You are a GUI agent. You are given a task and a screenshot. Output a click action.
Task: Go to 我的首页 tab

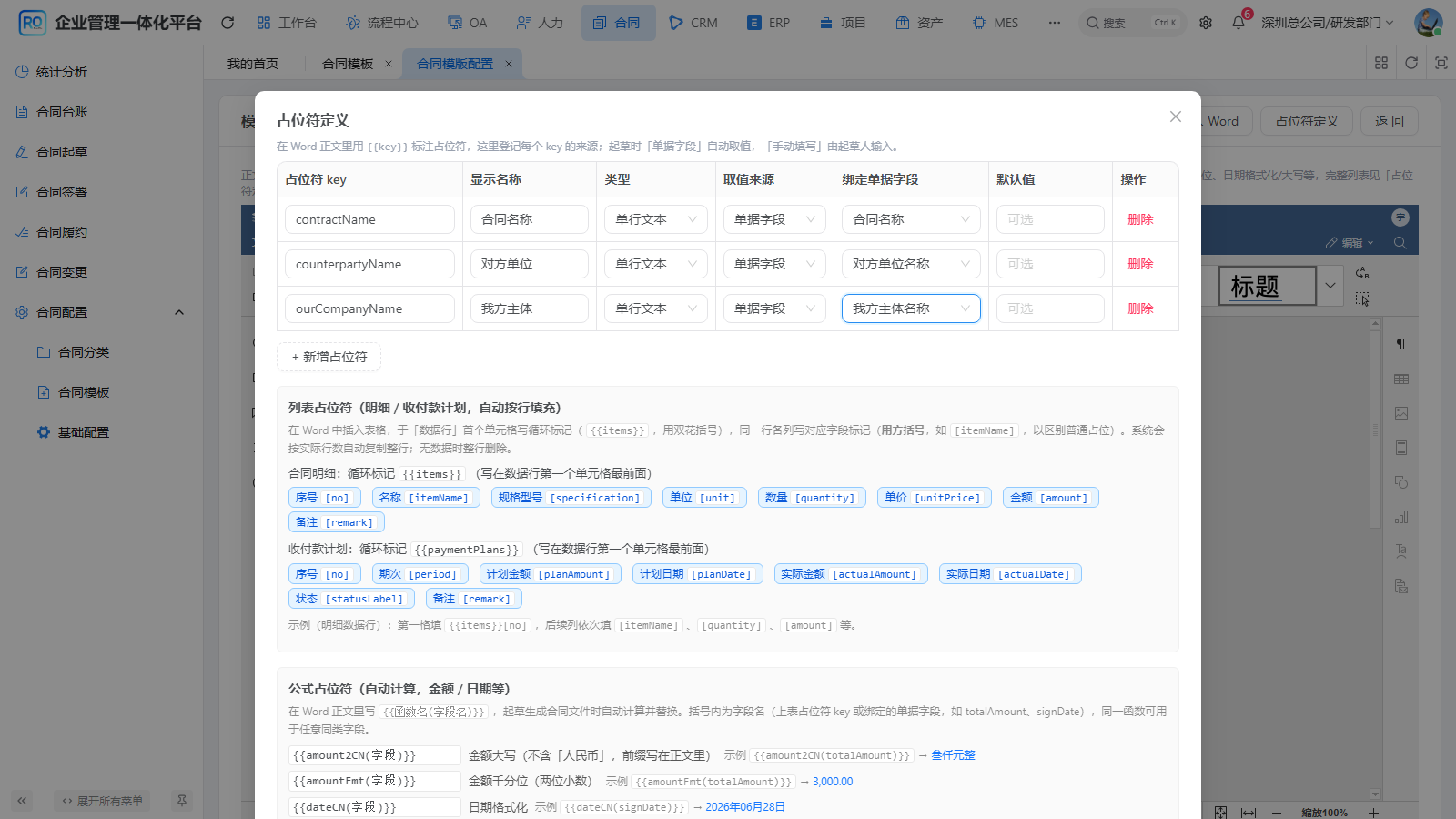253,64
